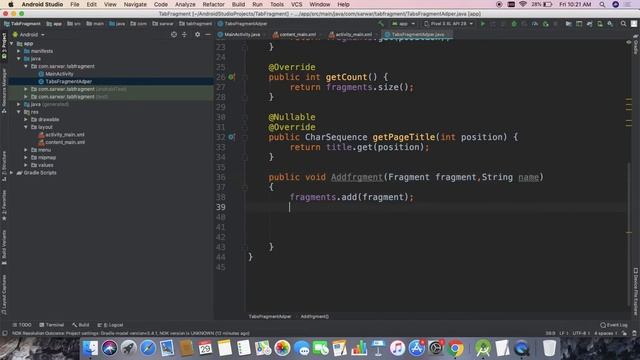
Task: Expand the manifests folder
Action: [19, 51]
